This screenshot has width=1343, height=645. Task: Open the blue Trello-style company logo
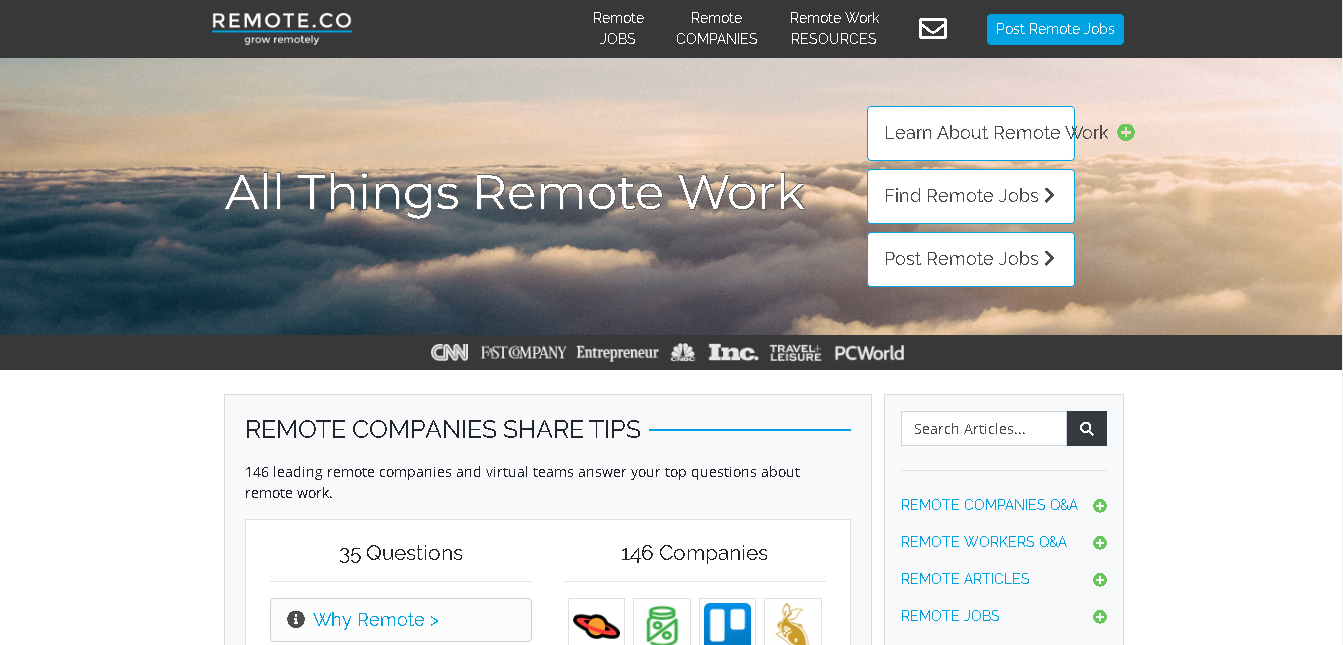click(727, 622)
